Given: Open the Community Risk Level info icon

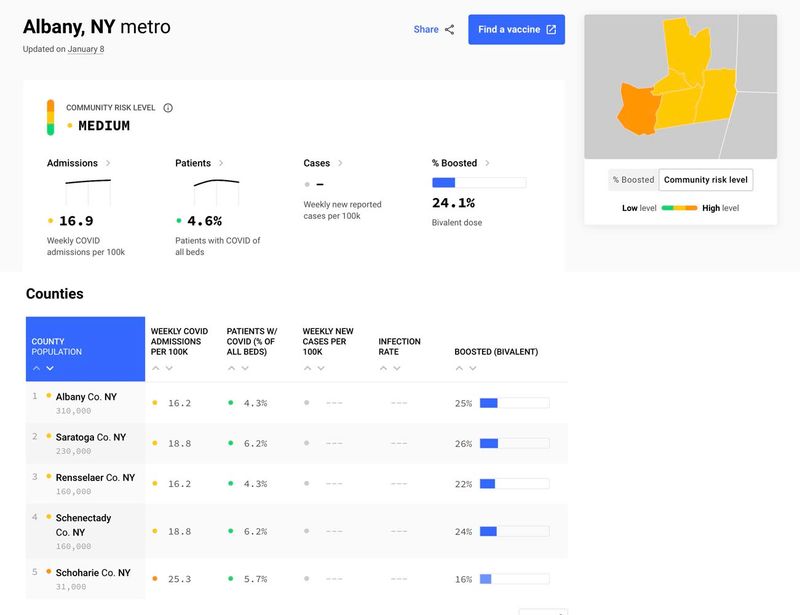Looking at the screenshot, I should click(x=168, y=108).
